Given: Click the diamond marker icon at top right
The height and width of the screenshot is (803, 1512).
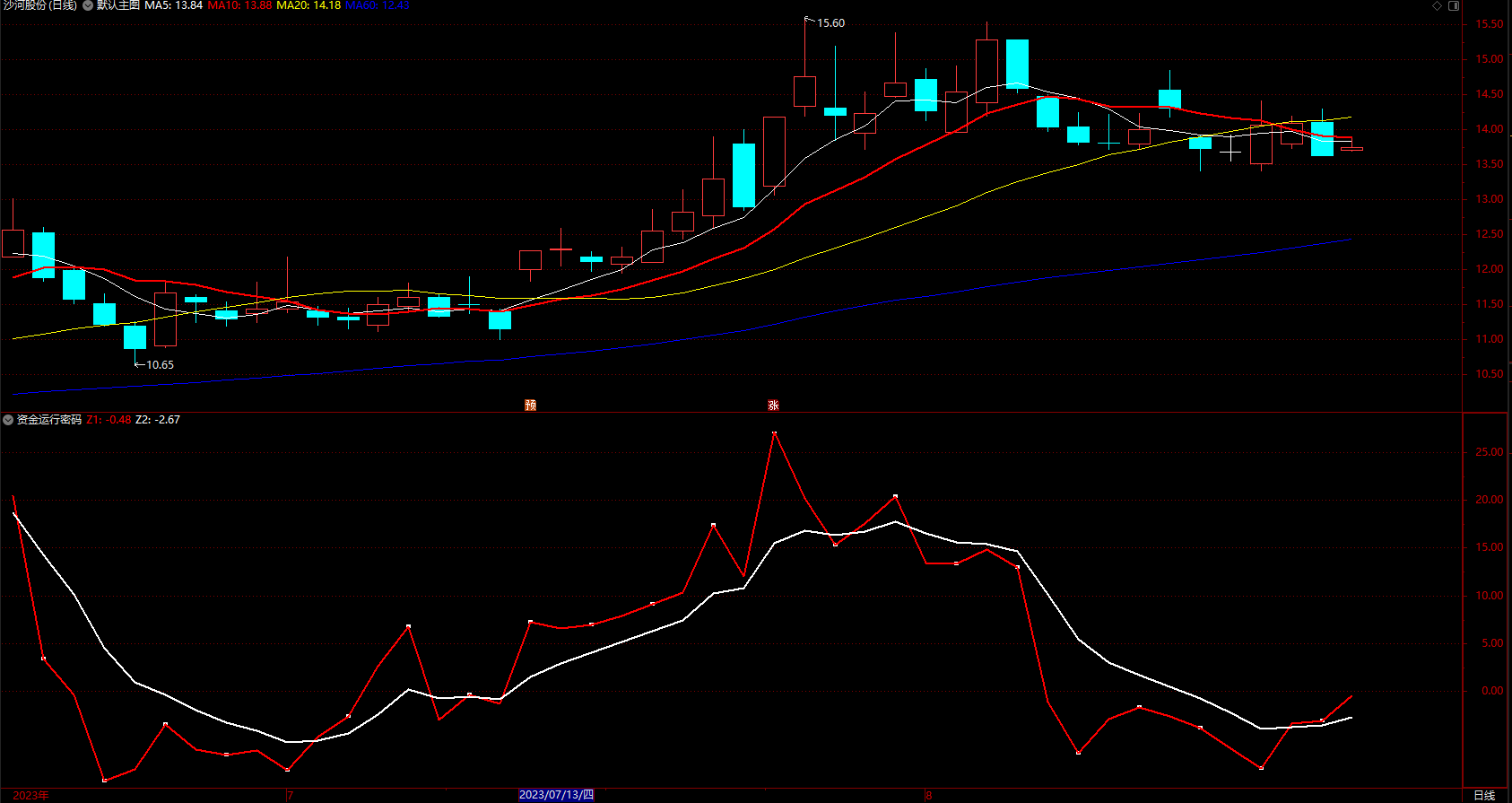Looking at the screenshot, I should [1437, 5].
